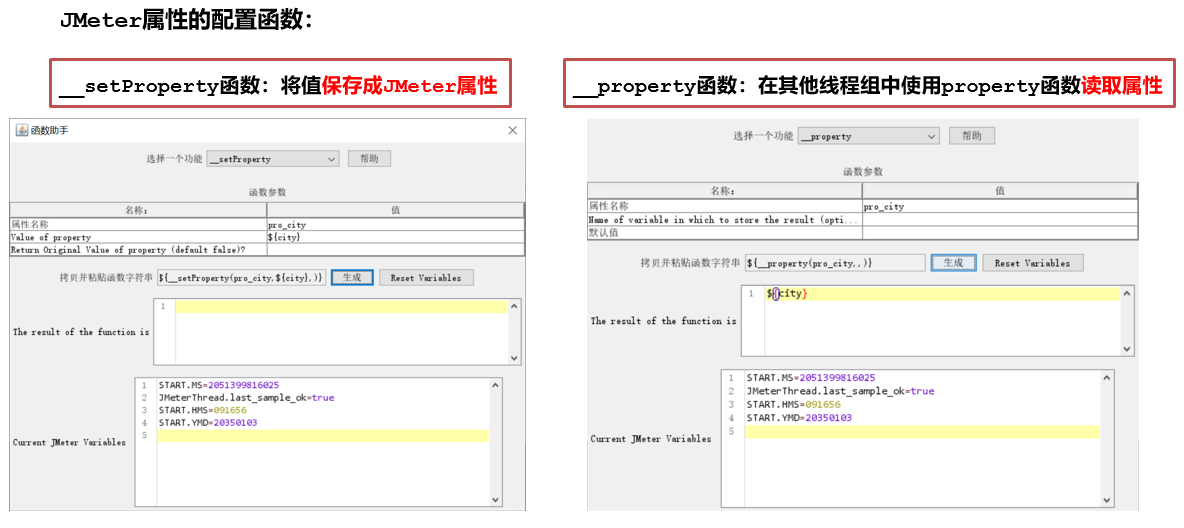Click 生成 button beside the __setProperty string

(x=352, y=278)
